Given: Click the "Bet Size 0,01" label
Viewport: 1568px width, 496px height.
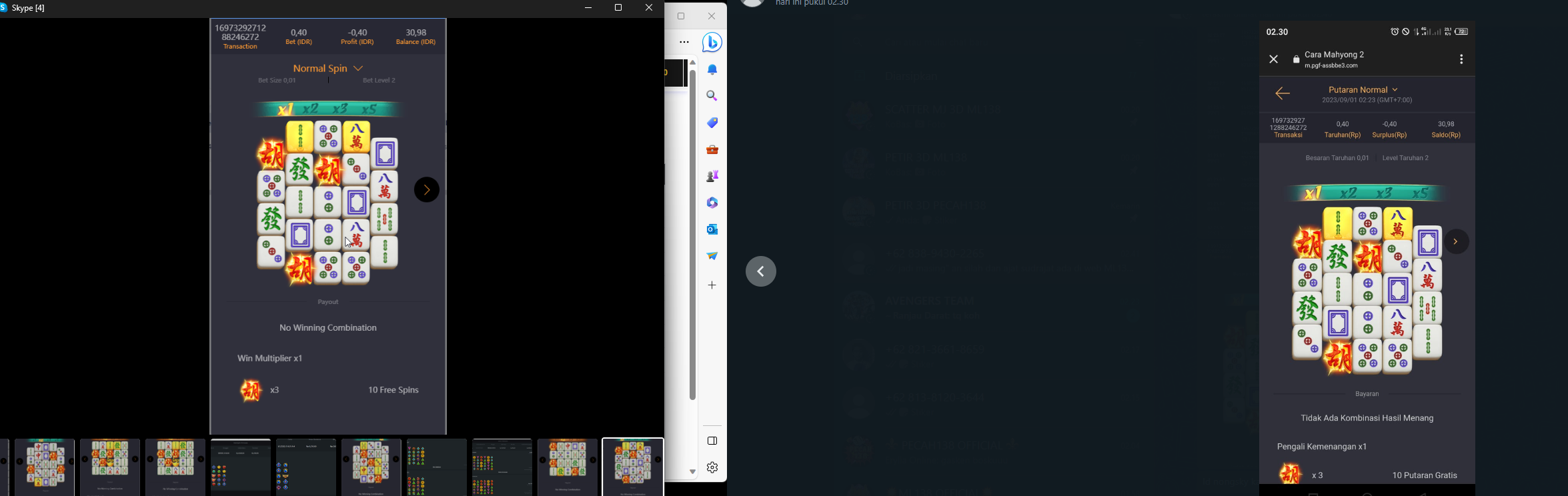Looking at the screenshot, I should click(x=277, y=81).
